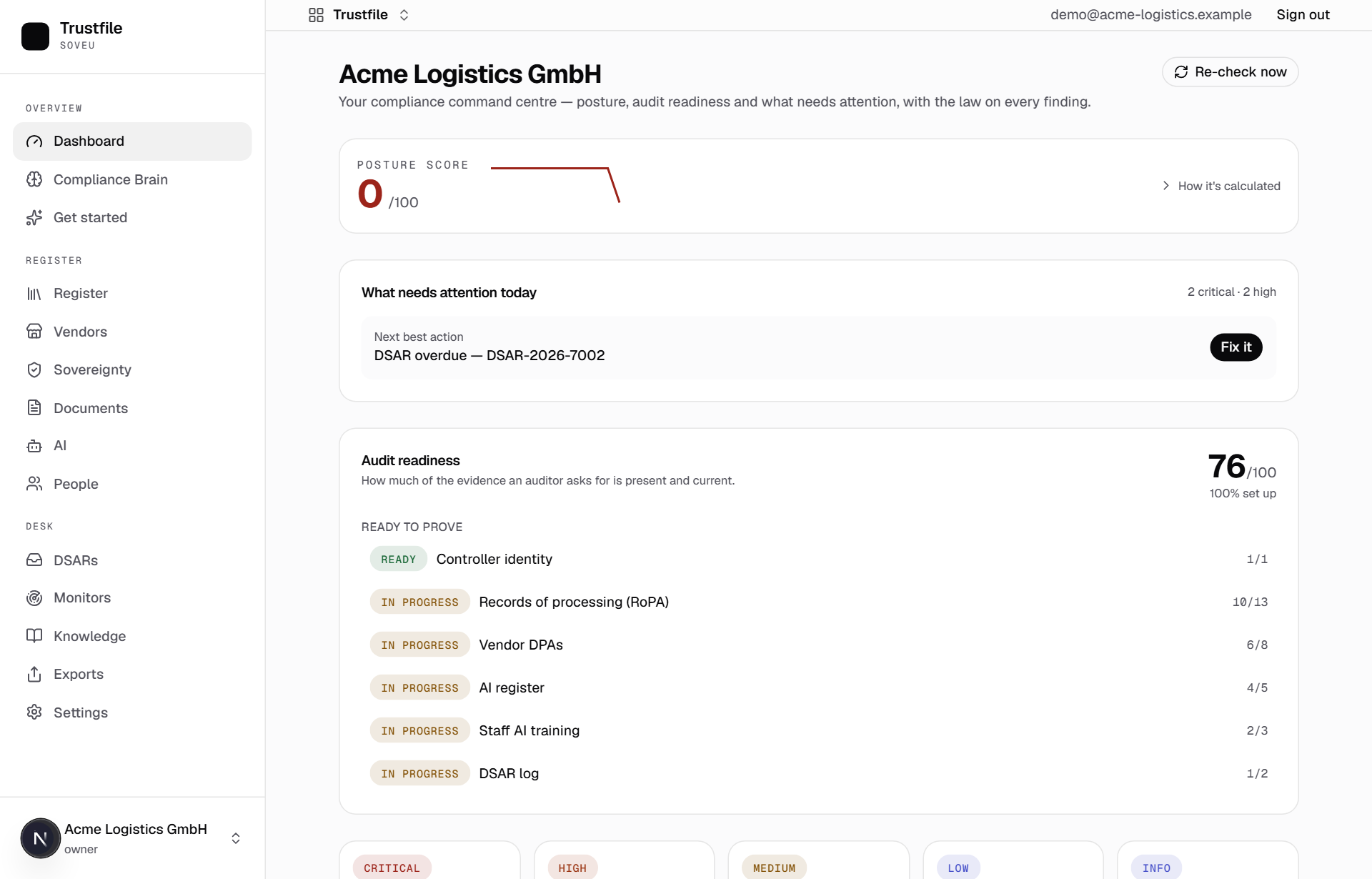Click the Monitors radar icon
The height and width of the screenshot is (879, 1372).
[x=34, y=598]
